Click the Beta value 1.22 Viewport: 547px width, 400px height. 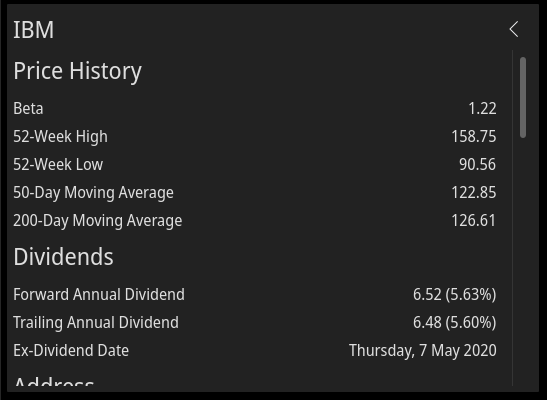click(x=482, y=108)
